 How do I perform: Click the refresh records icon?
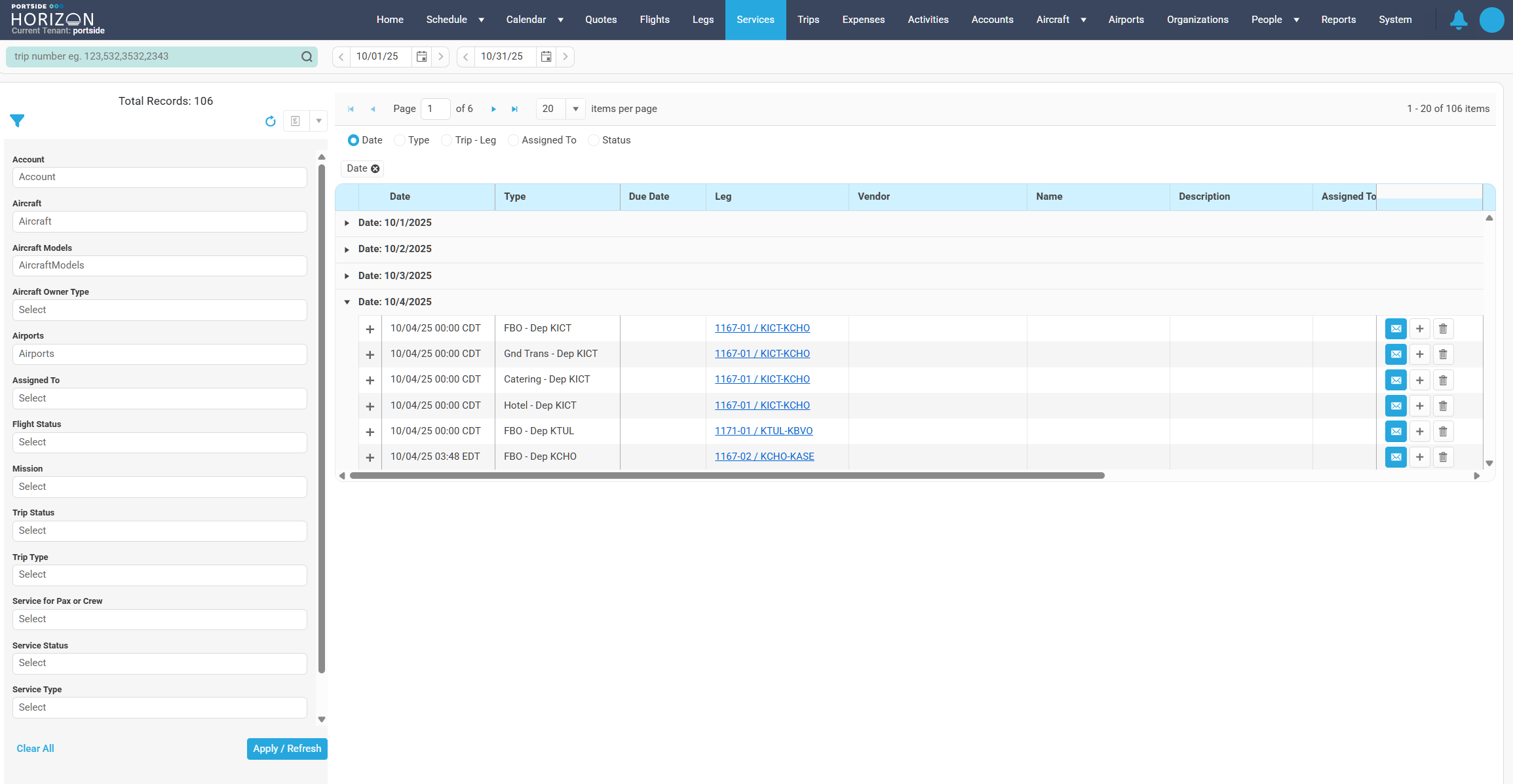tap(270, 121)
